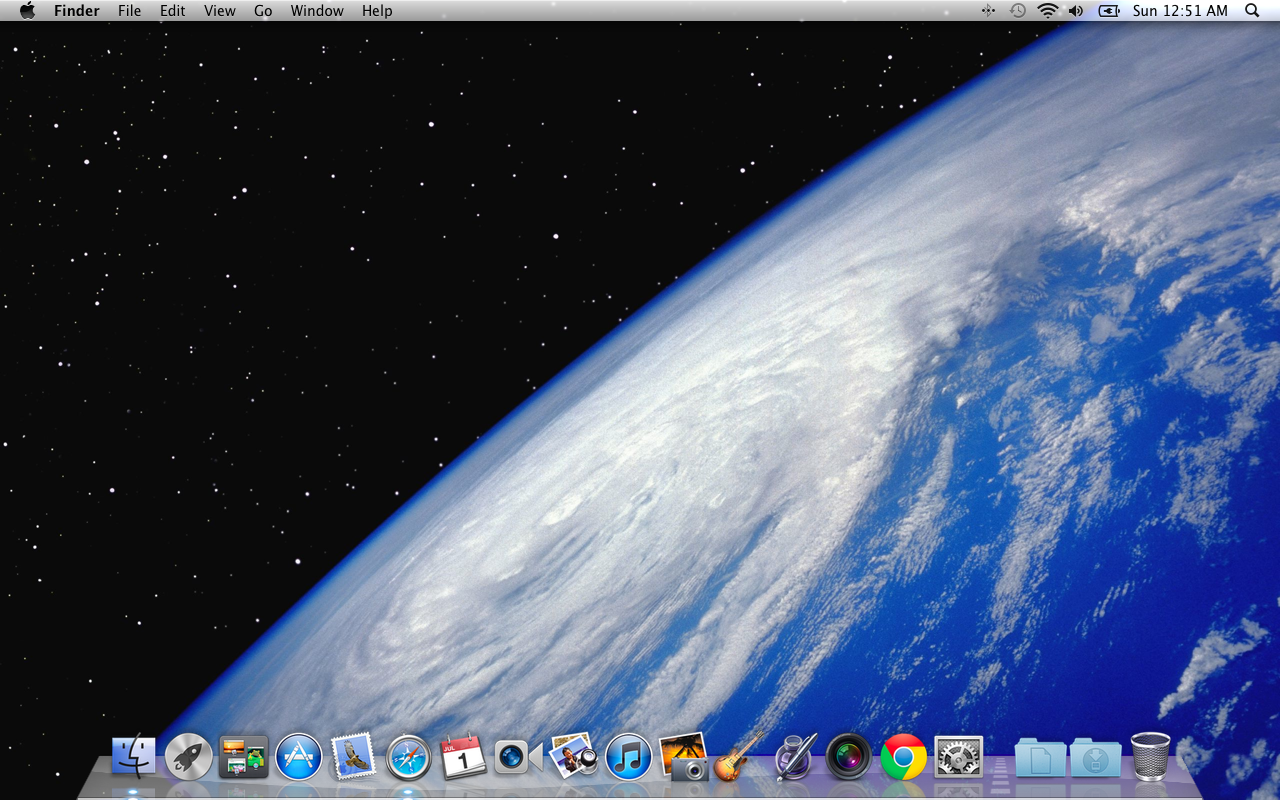1280x800 pixels.
Task: Open Launchpad from the dock
Action: click(189, 756)
